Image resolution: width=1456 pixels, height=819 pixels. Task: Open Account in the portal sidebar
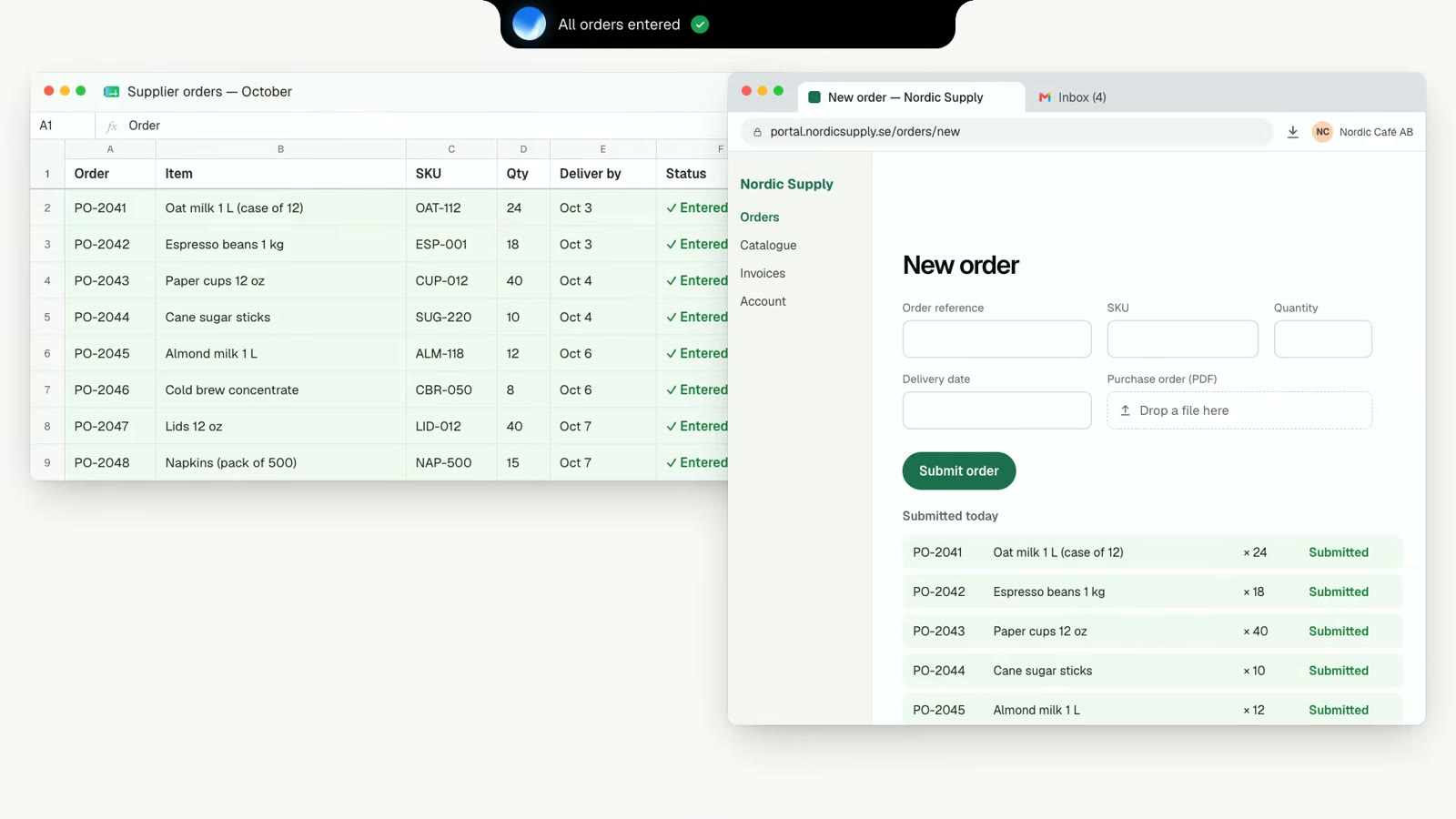point(763,302)
